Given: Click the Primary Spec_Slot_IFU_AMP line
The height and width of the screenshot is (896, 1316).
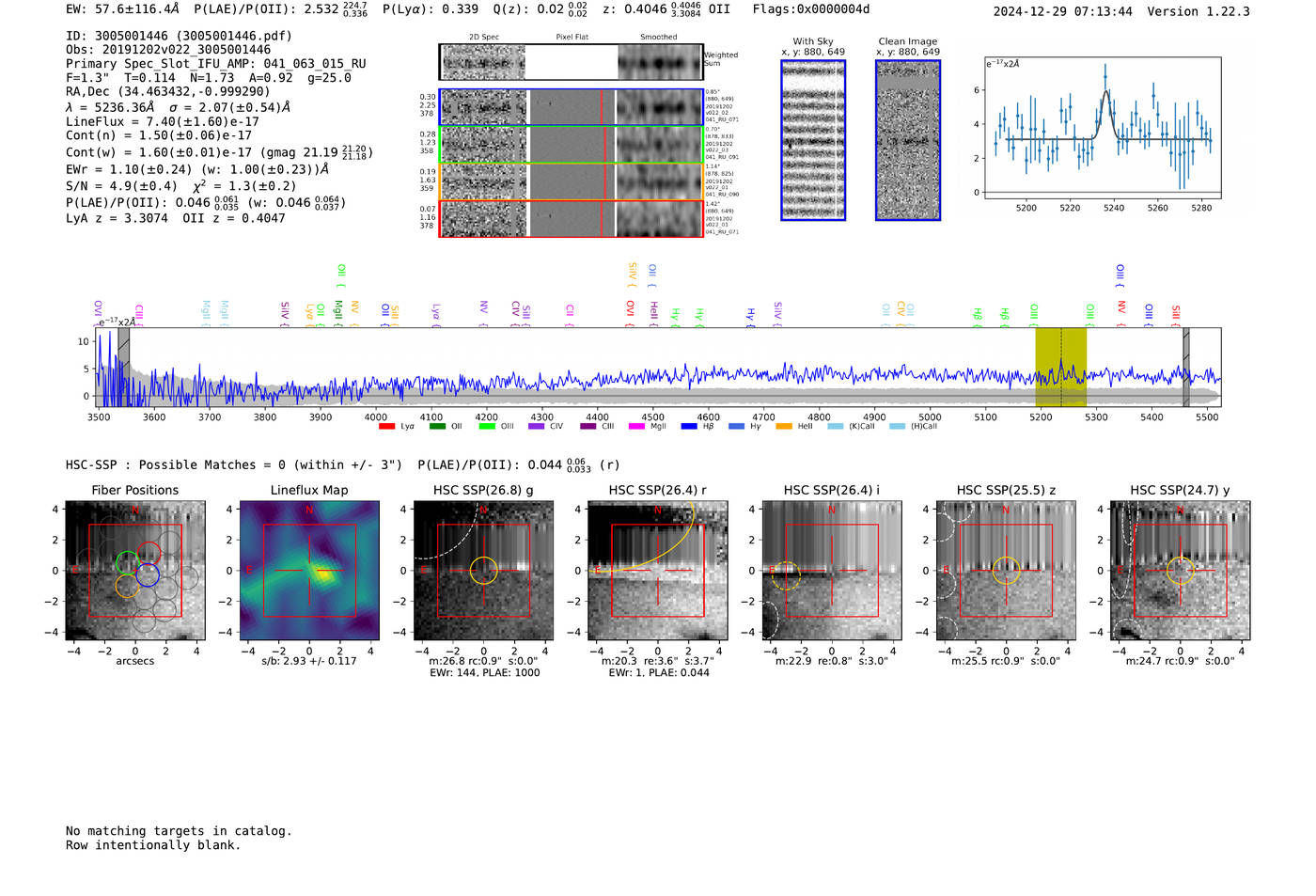Looking at the screenshot, I should [216, 64].
